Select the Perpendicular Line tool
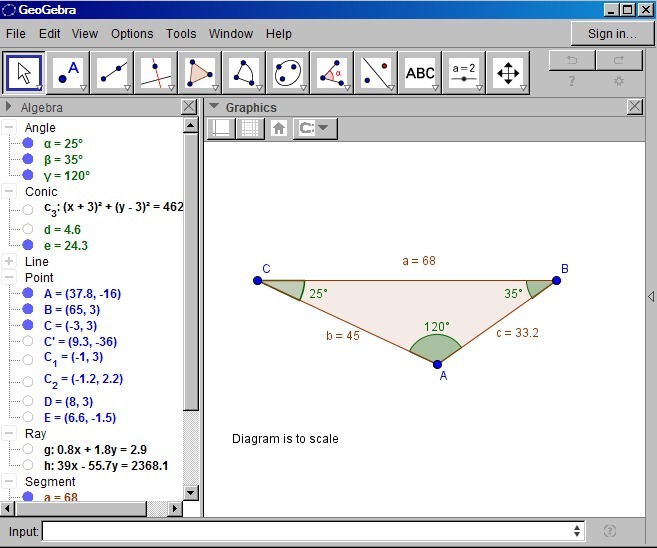657x548 pixels. point(156,73)
